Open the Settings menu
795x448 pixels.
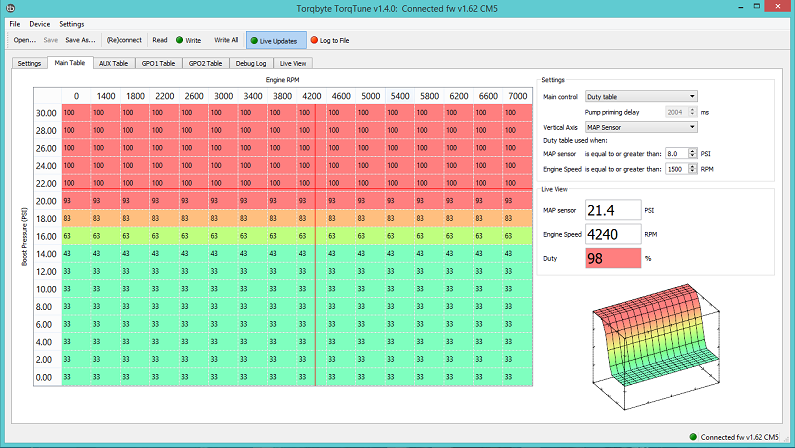click(x=71, y=24)
